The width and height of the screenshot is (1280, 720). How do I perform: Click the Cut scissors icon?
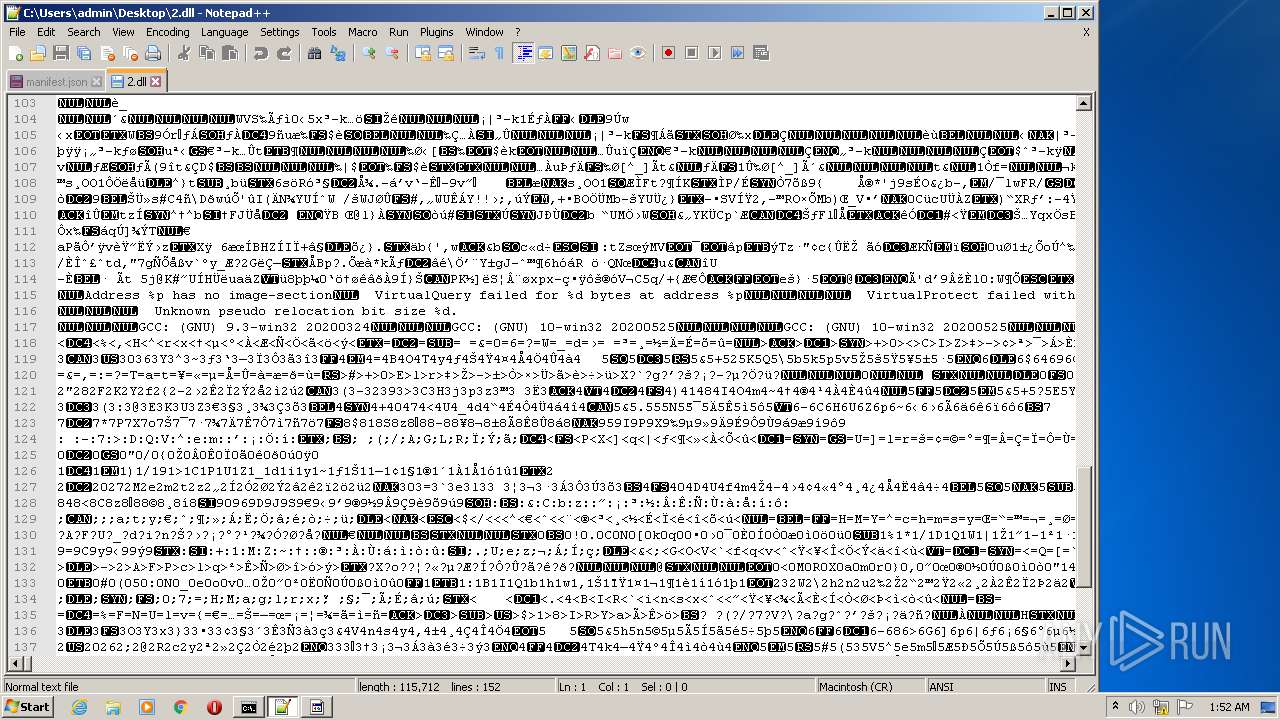(186, 53)
